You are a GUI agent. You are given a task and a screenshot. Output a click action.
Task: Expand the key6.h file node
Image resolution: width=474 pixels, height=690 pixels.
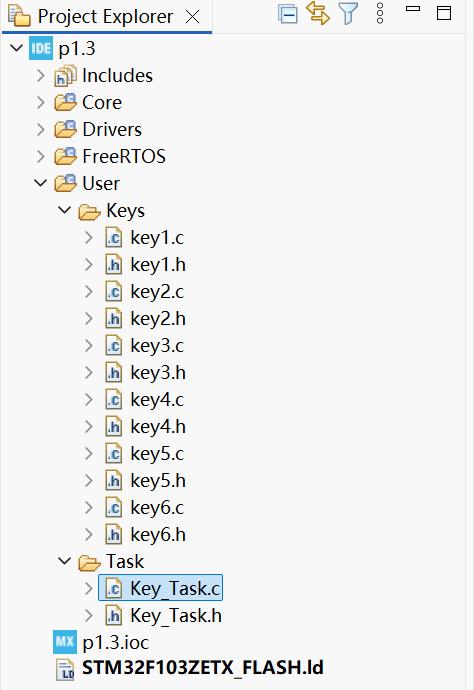click(89, 535)
